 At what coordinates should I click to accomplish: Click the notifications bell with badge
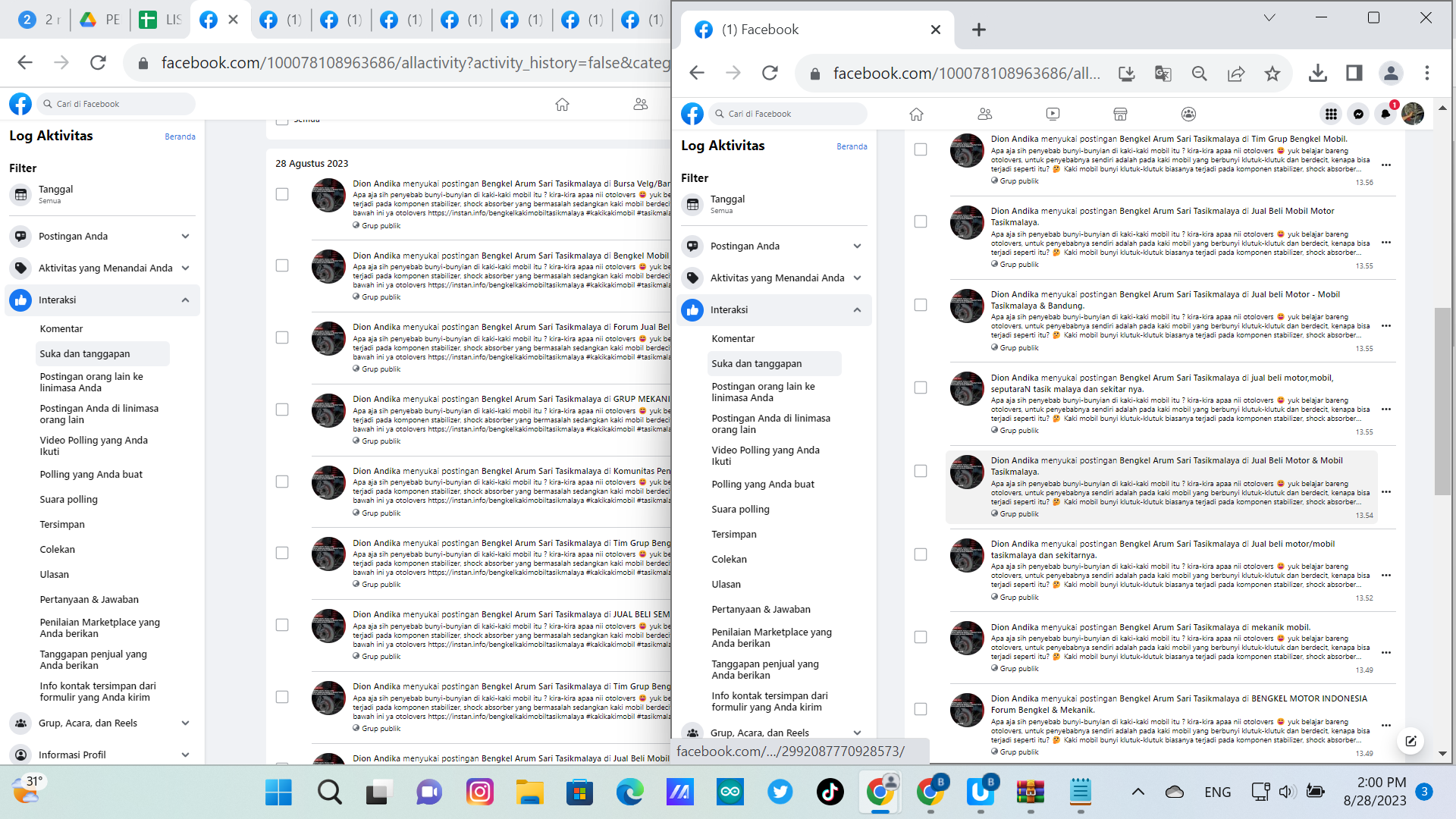click(x=1385, y=114)
